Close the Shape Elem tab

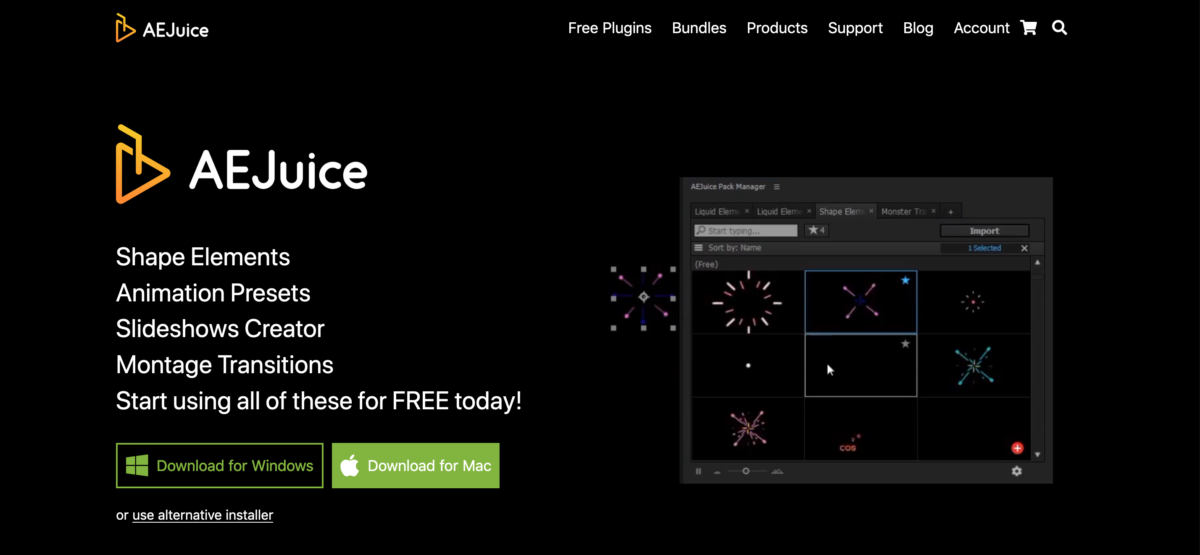(872, 212)
